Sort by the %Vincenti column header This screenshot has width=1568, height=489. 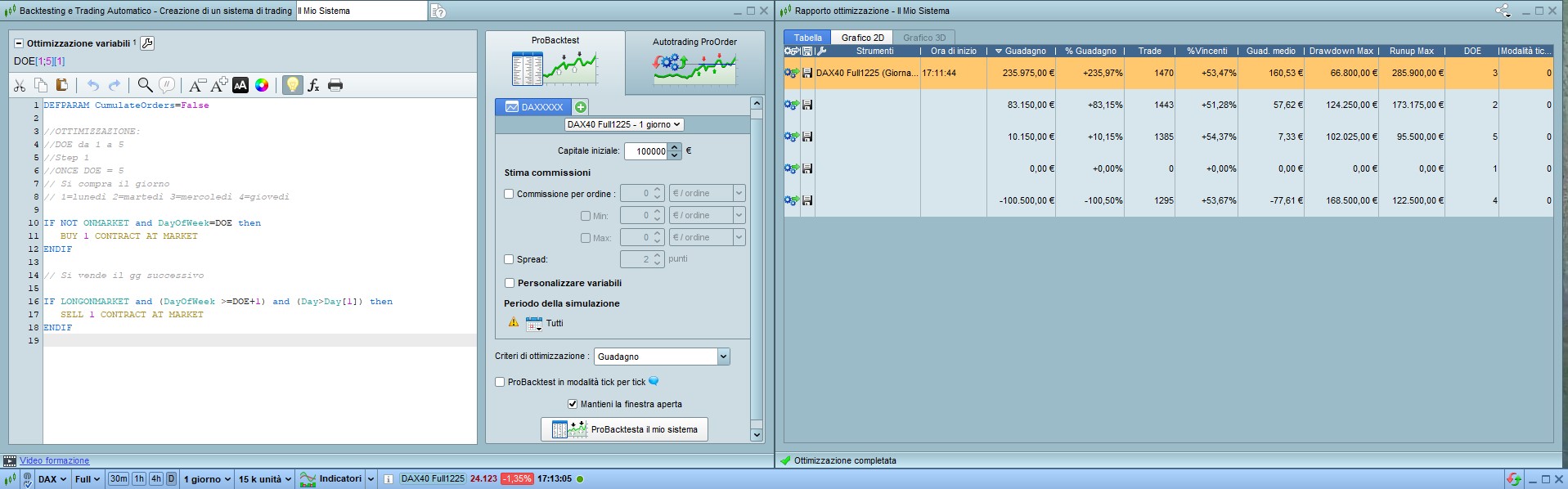pyautogui.click(x=1206, y=51)
